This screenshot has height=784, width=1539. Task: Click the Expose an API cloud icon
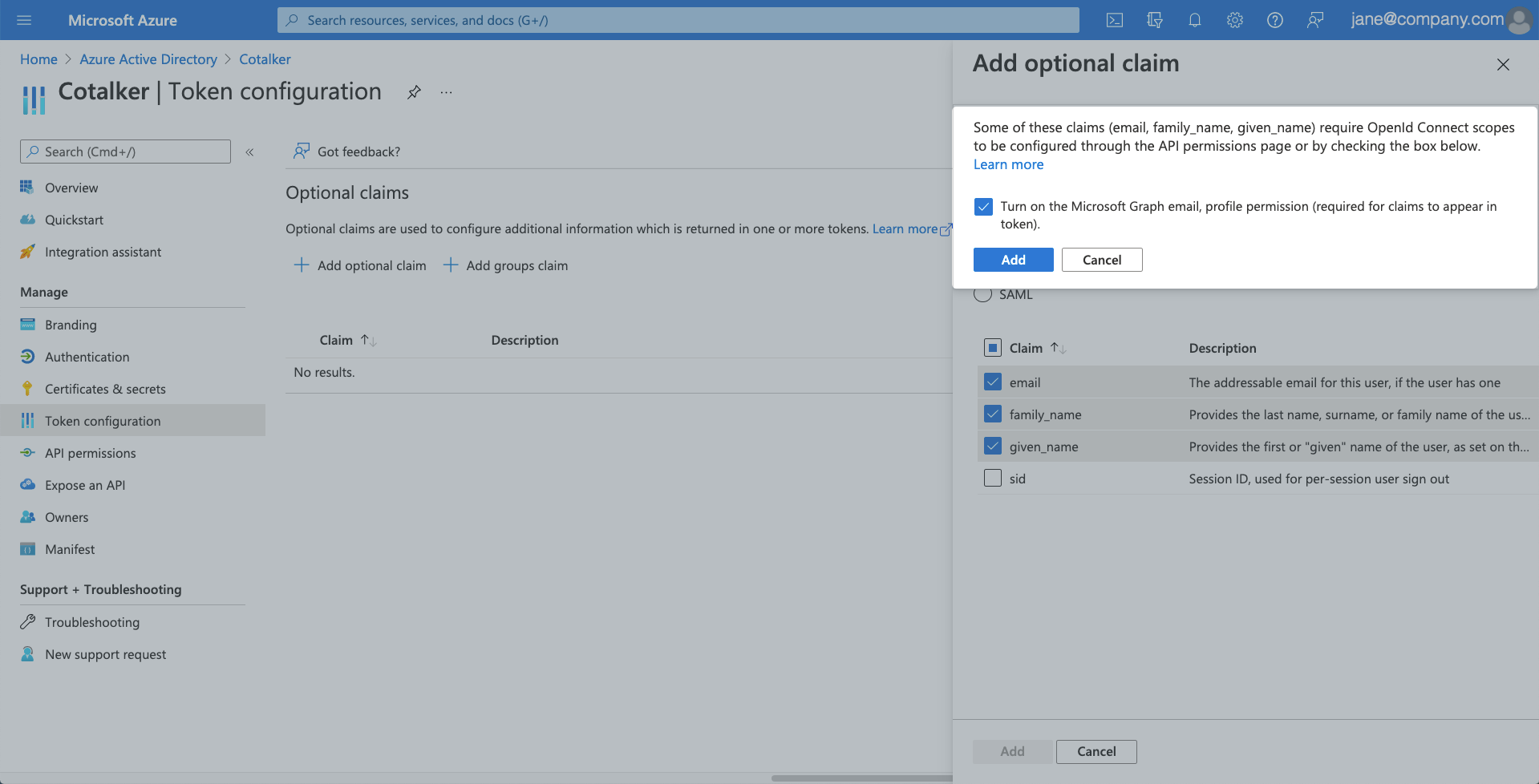point(27,484)
